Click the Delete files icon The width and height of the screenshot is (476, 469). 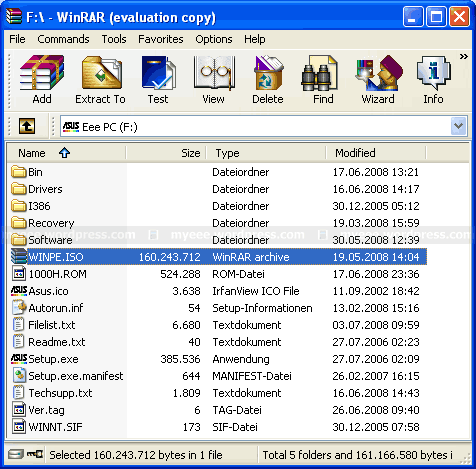point(268,73)
